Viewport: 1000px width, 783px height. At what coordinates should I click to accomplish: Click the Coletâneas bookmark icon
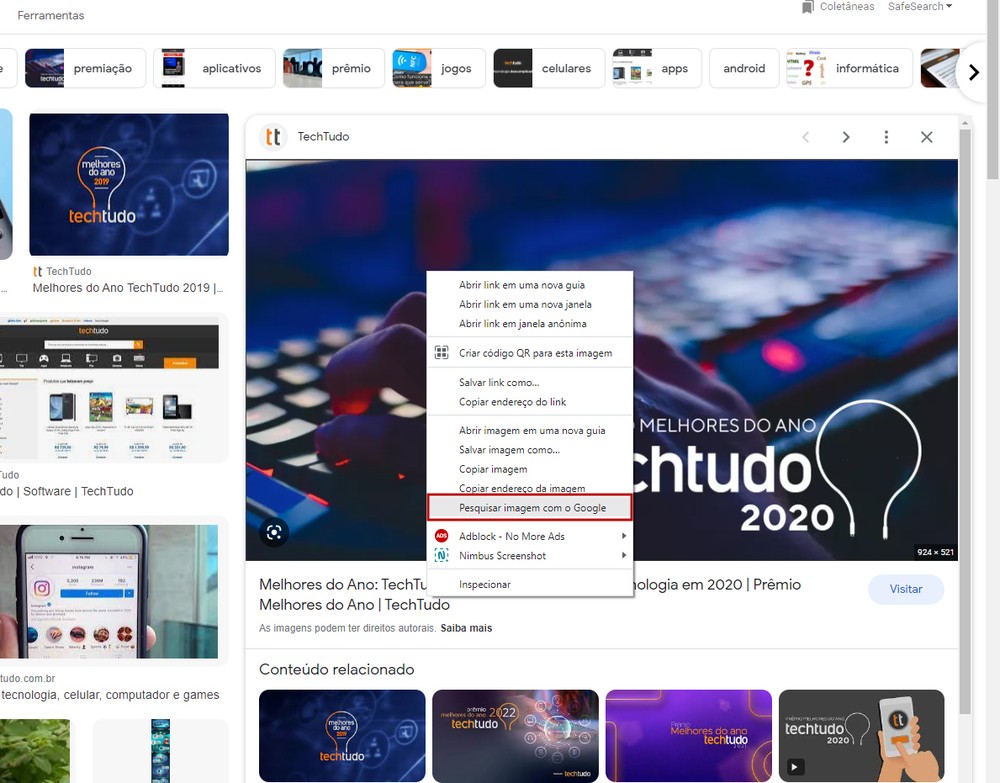pyautogui.click(x=808, y=7)
